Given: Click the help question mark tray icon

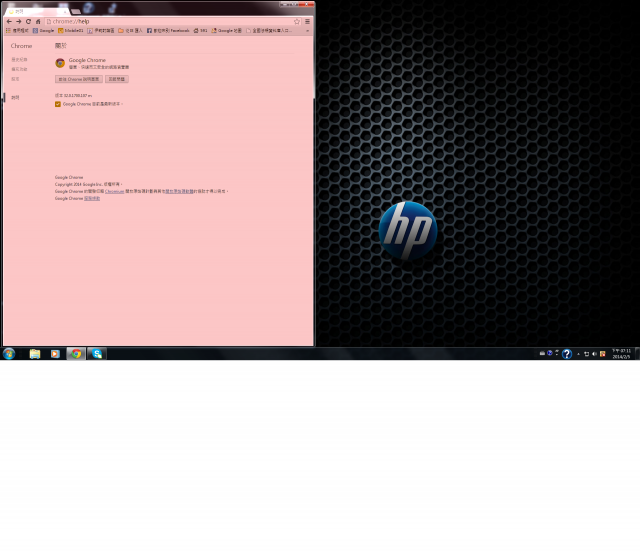Looking at the screenshot, I should [x=567, y=353].
